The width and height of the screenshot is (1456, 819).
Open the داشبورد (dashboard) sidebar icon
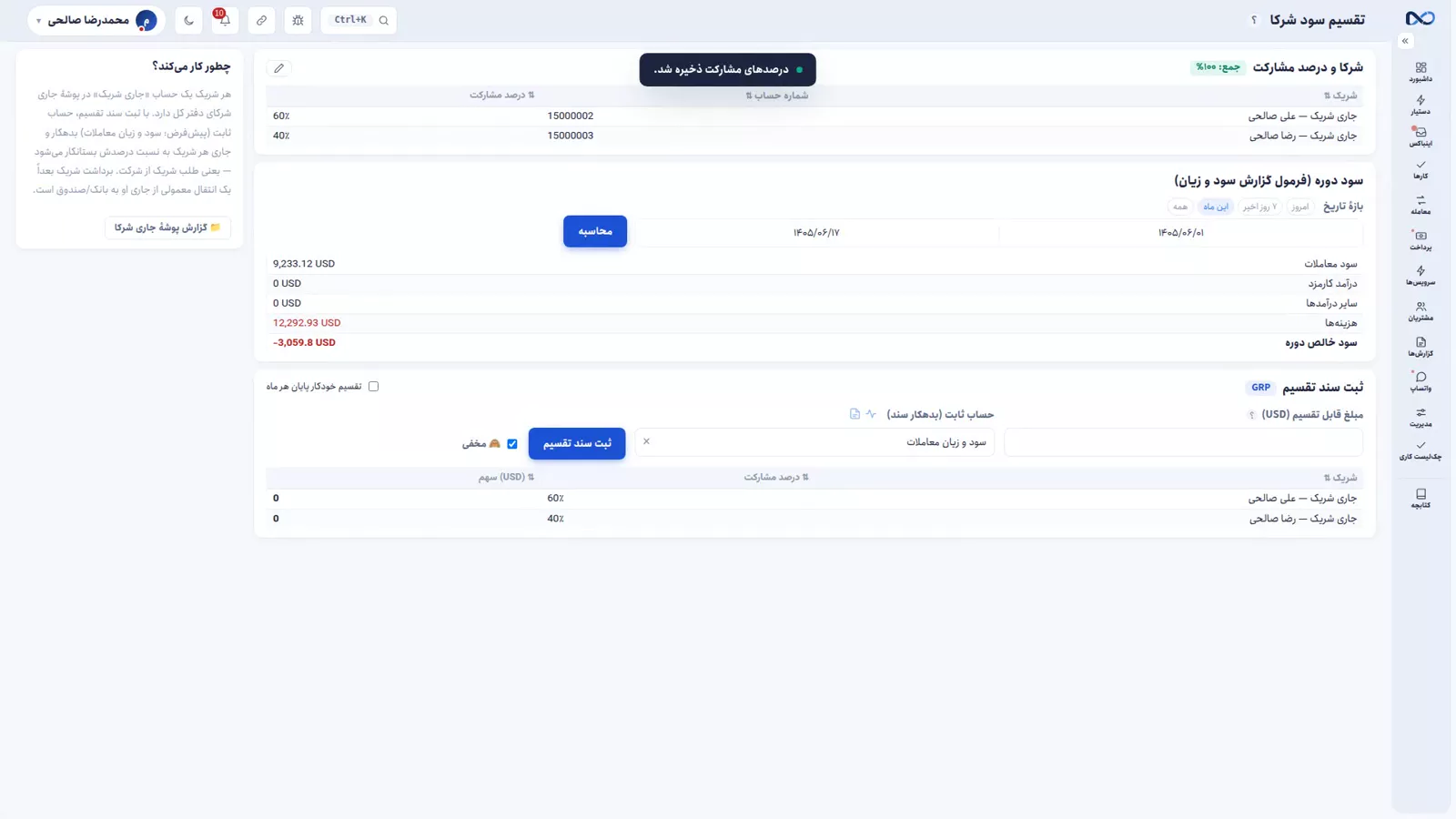(1421, 72)
